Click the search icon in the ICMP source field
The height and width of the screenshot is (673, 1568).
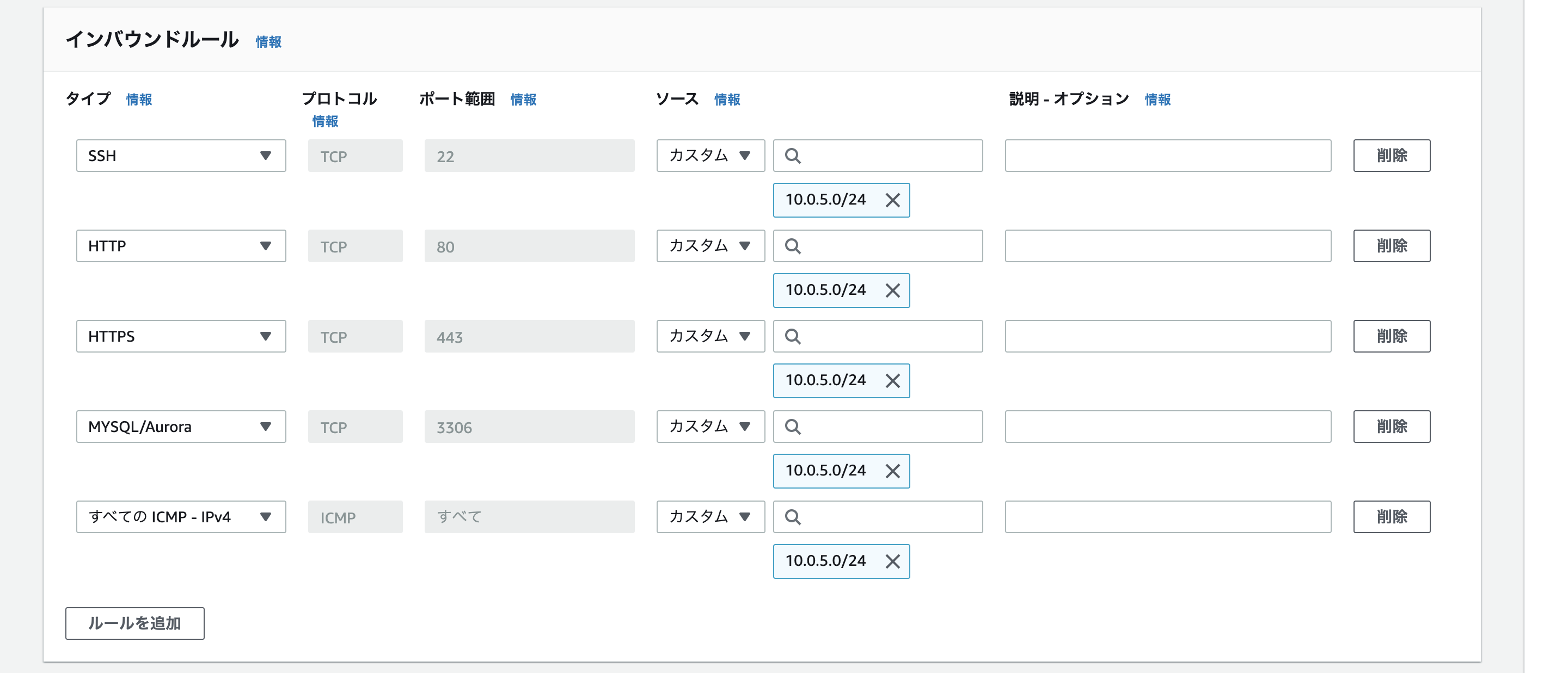793,517
